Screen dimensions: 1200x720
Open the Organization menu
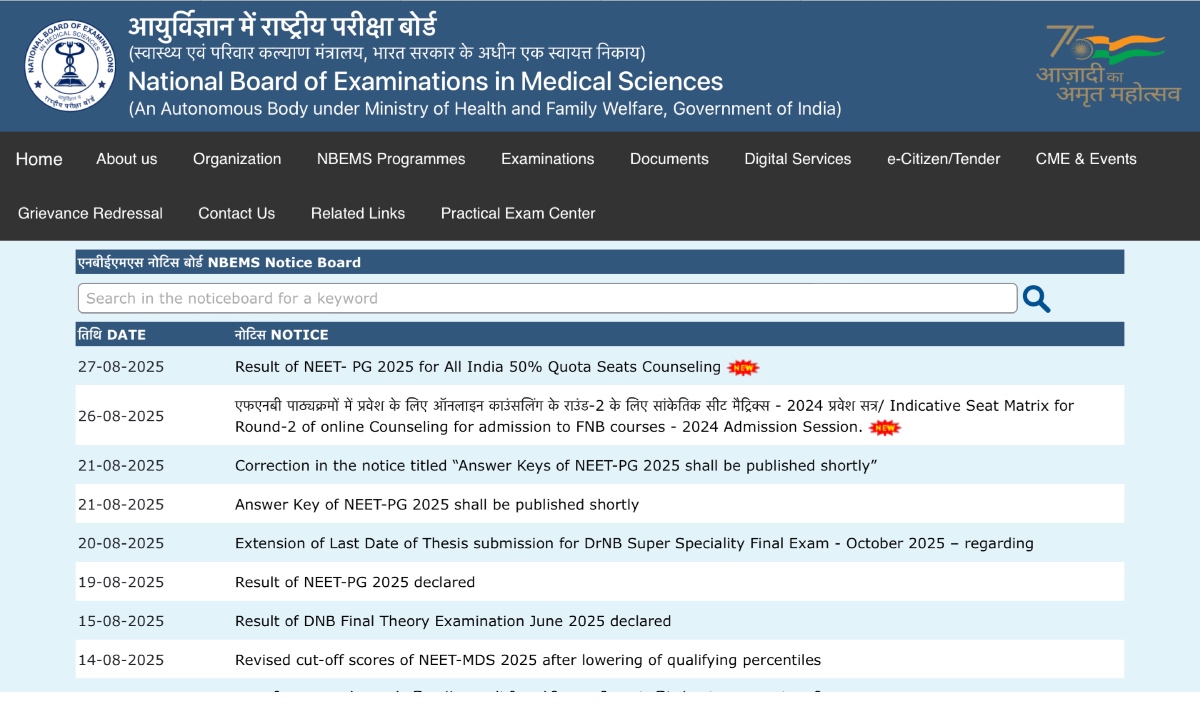[237, 159]
